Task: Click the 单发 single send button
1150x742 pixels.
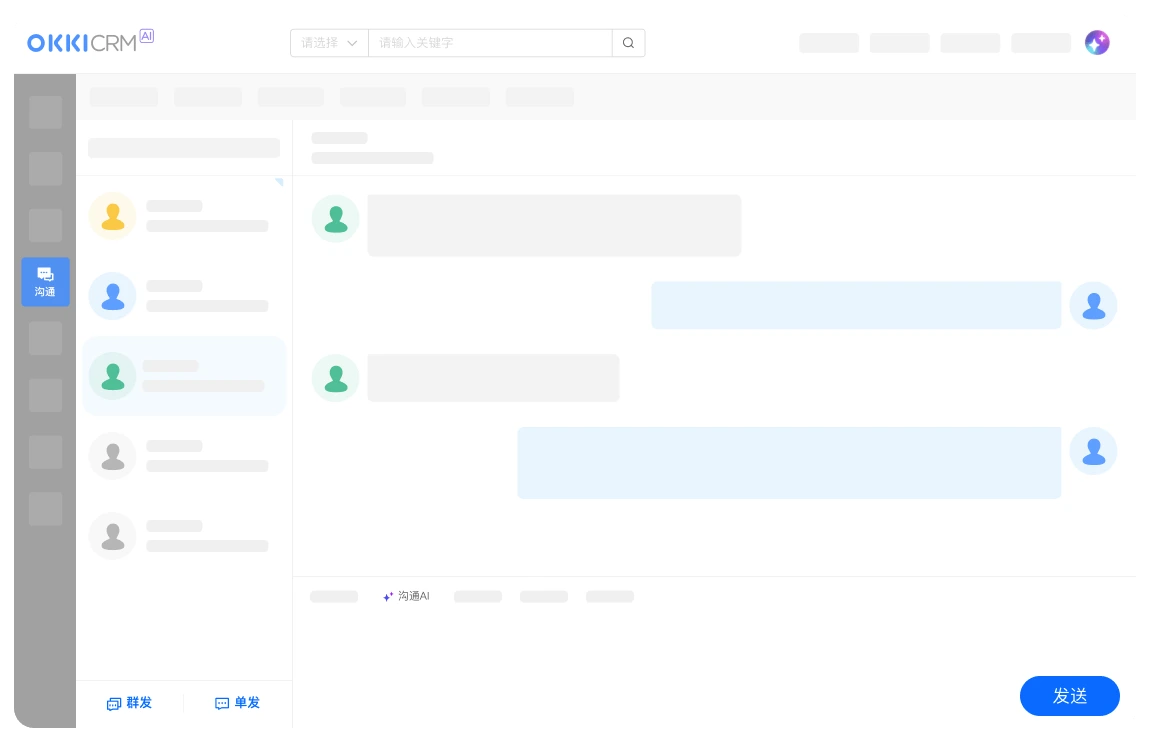Action: (x=237, y=703)
